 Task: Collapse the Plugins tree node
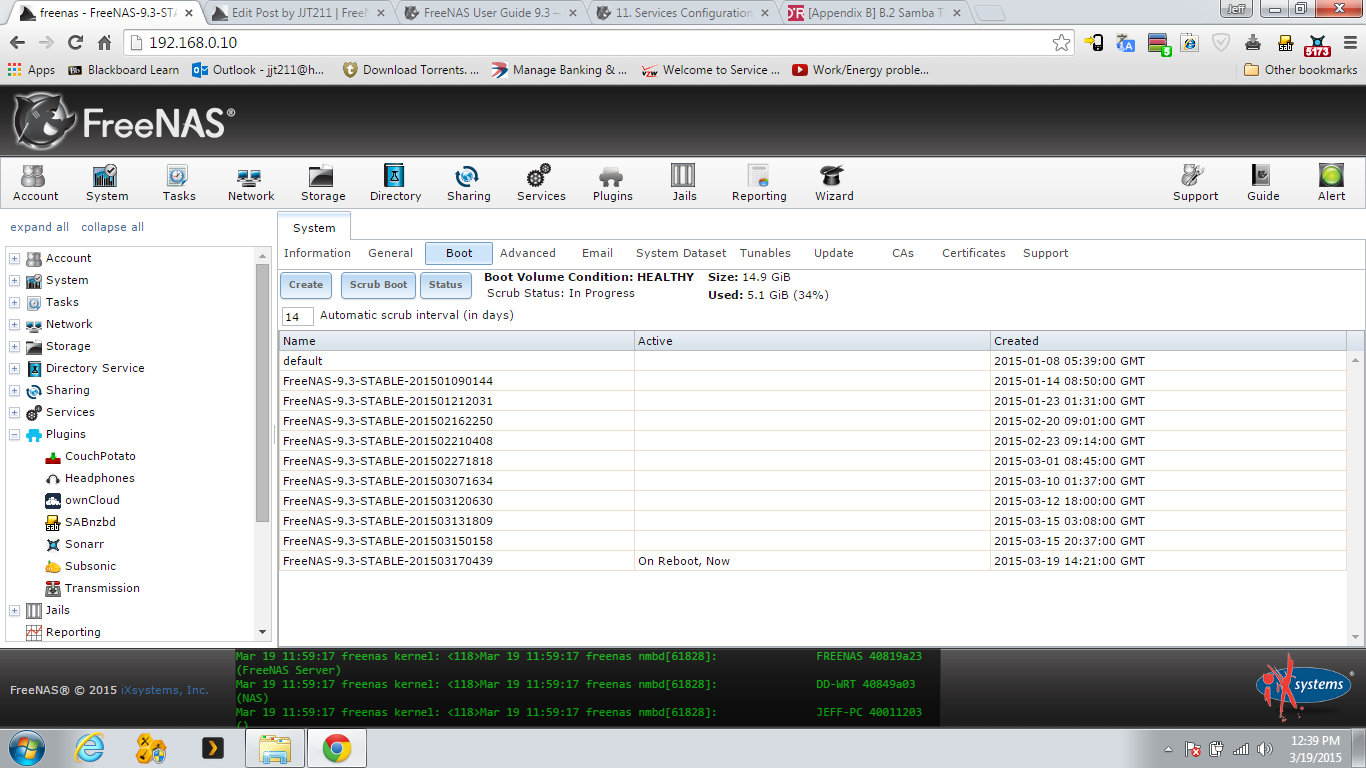15,435
